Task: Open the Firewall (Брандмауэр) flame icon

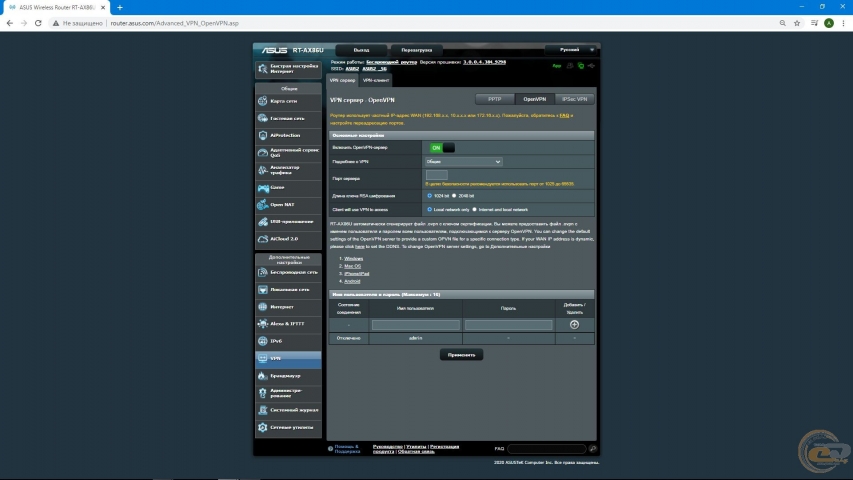Action: pos(263,376)
